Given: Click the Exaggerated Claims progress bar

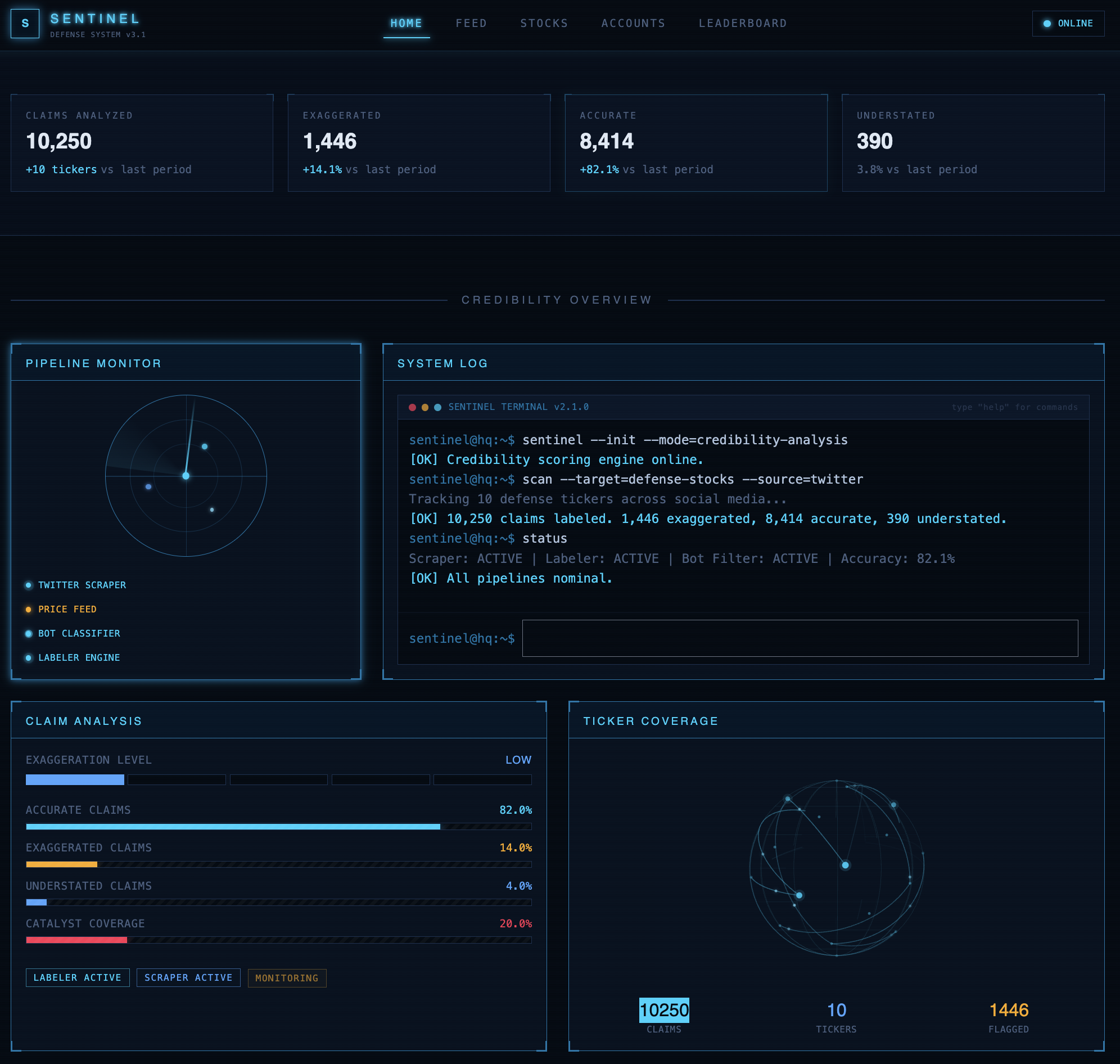Looking at the screenshot, I should click(278, 864).
